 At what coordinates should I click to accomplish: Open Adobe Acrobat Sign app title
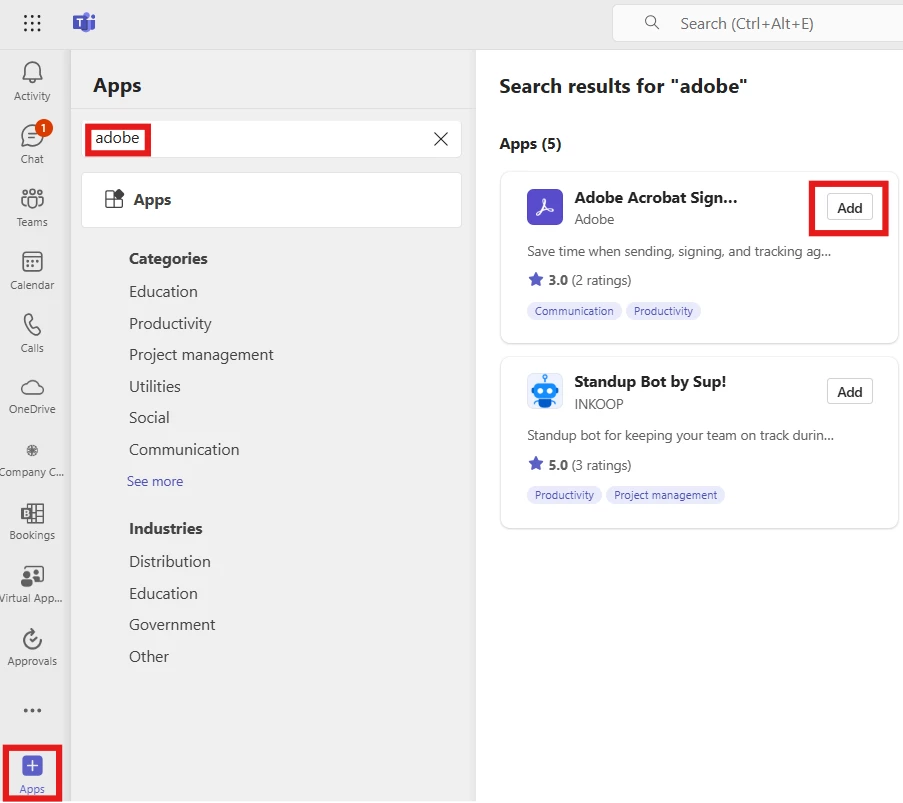tap(656, 198)
